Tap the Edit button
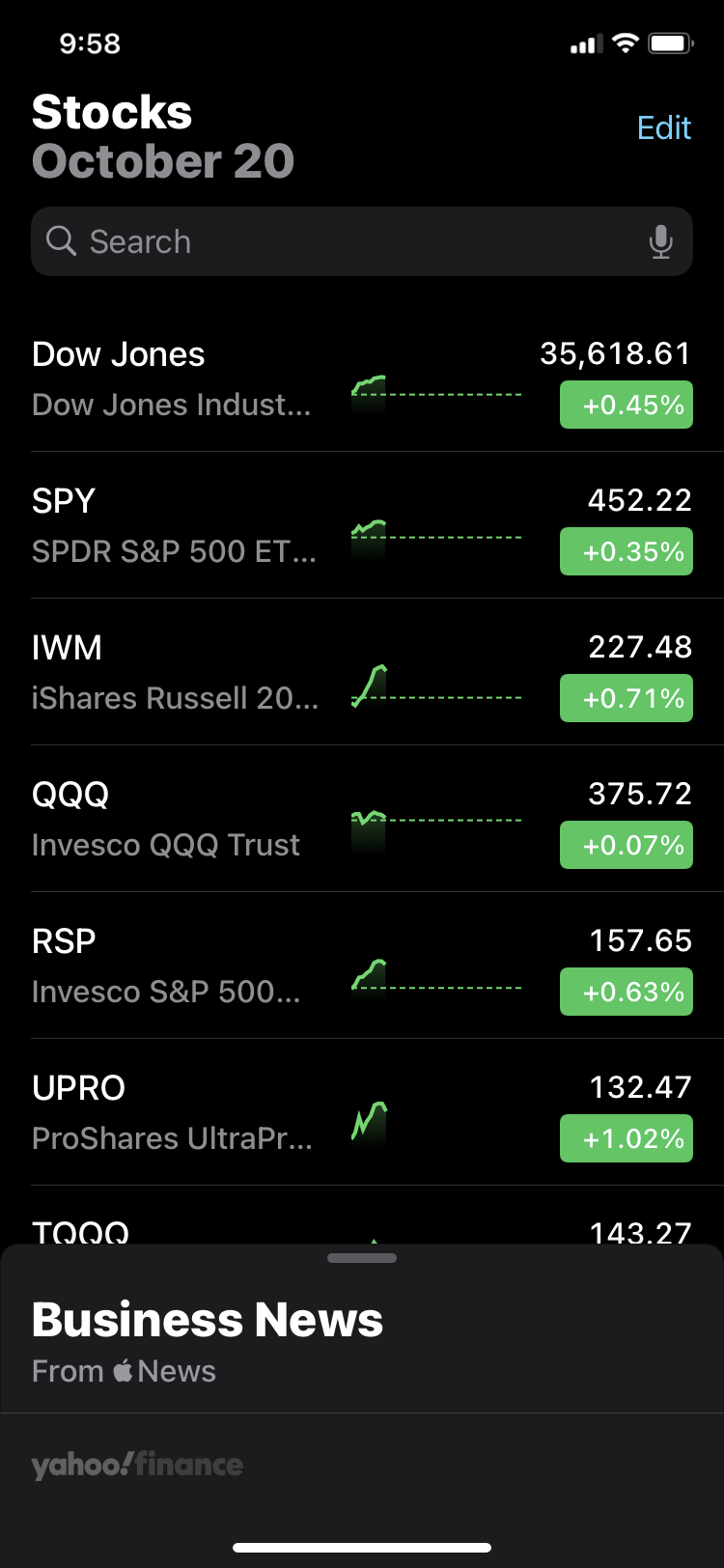The image size is (724, 1568). point(664,127)
